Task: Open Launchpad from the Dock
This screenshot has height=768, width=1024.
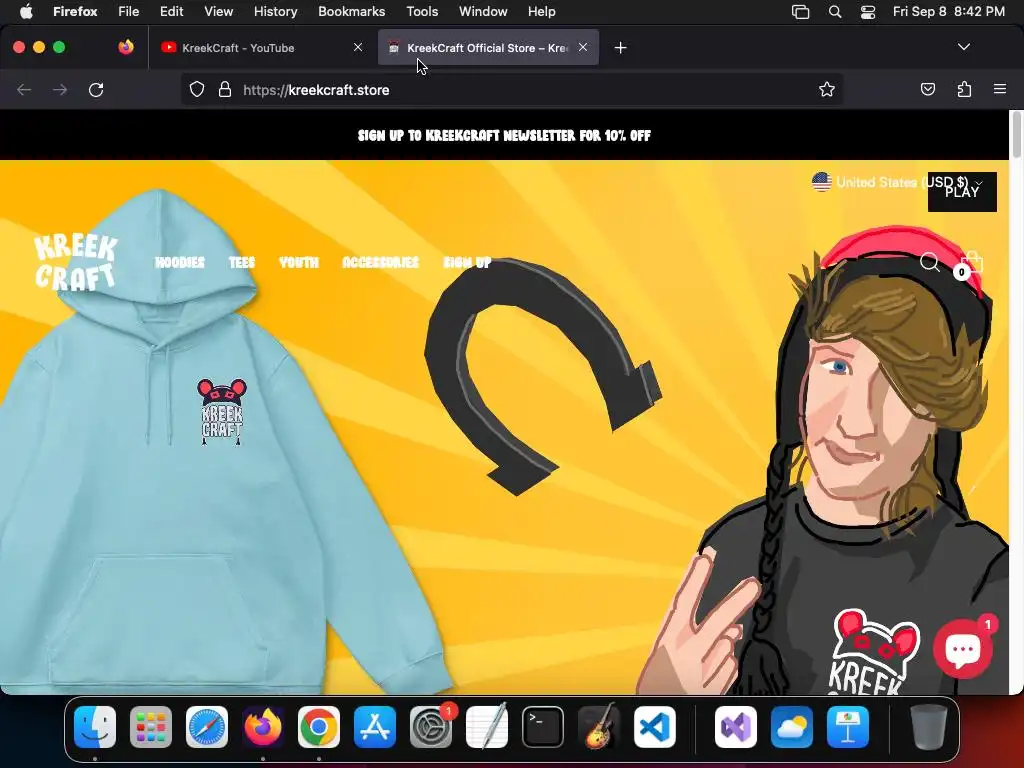Action: [x=151, y=727]
